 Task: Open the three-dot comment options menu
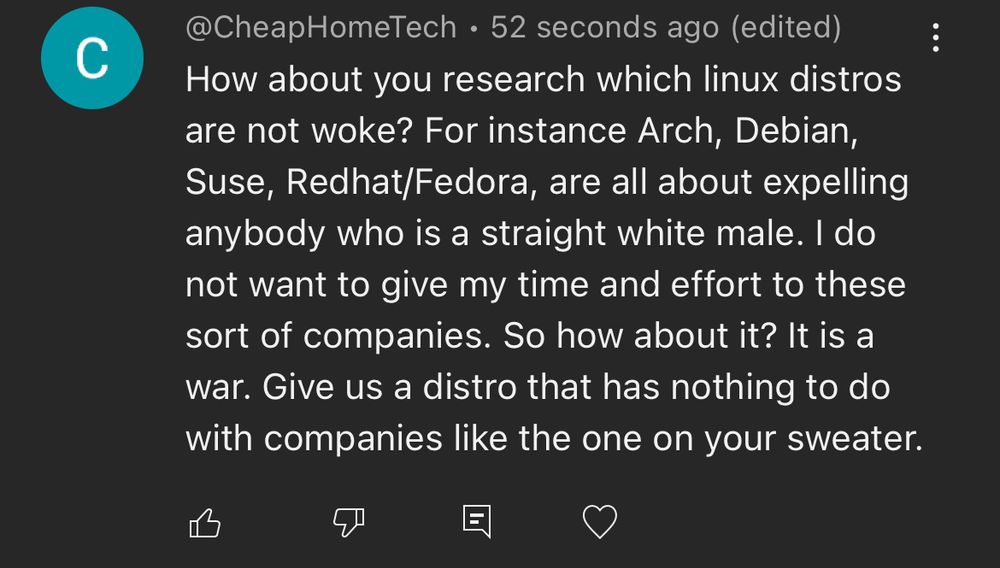coord(935,38)
